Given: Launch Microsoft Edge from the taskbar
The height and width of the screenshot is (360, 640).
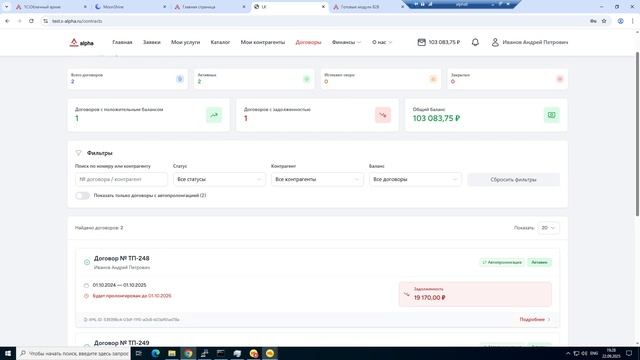Looking at the screenshot, I should tap(156, 353).
